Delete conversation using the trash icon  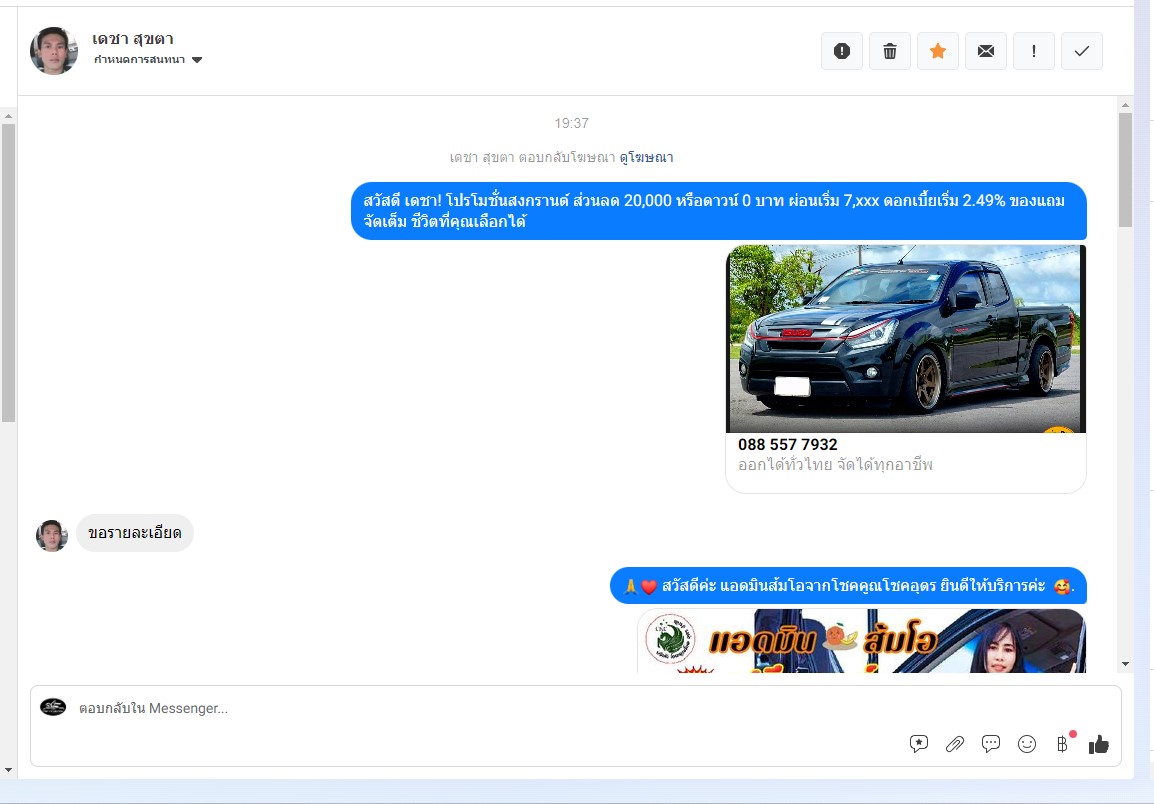pyautogui.click(x=889, y=51)
